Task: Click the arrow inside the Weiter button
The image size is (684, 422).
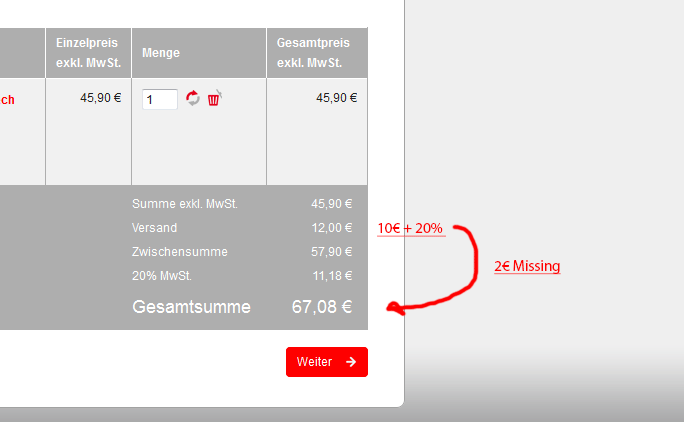Action: (351, 362)
